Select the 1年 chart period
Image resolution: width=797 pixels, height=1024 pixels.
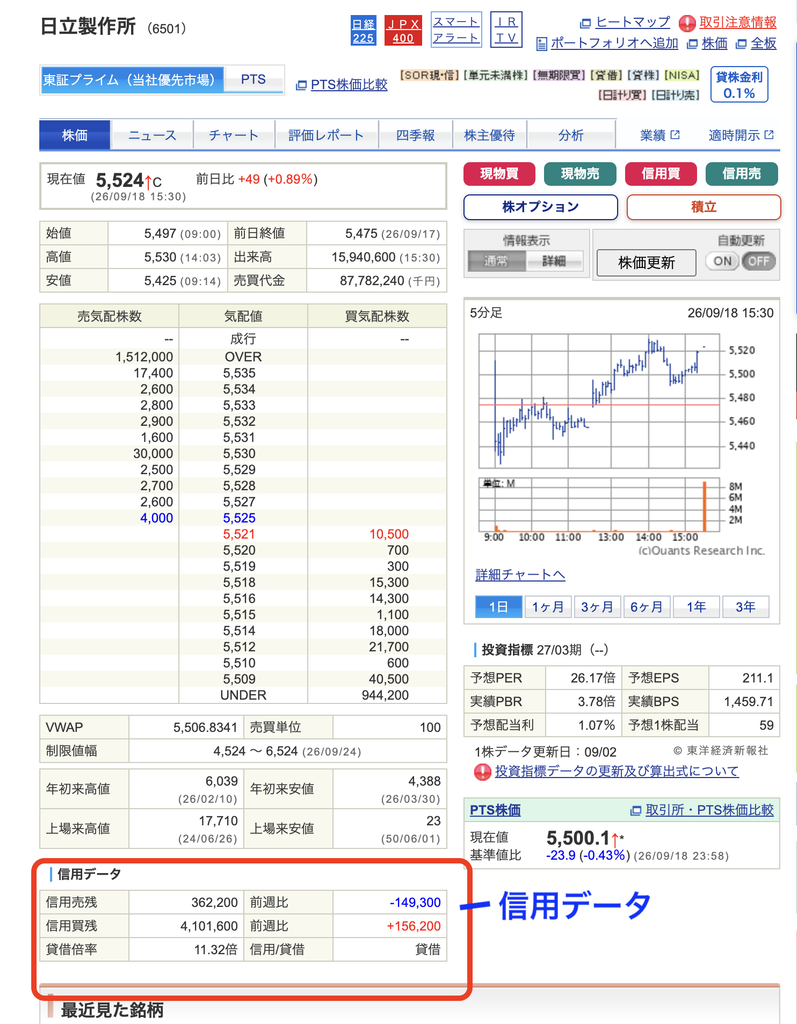coord(696,607)
